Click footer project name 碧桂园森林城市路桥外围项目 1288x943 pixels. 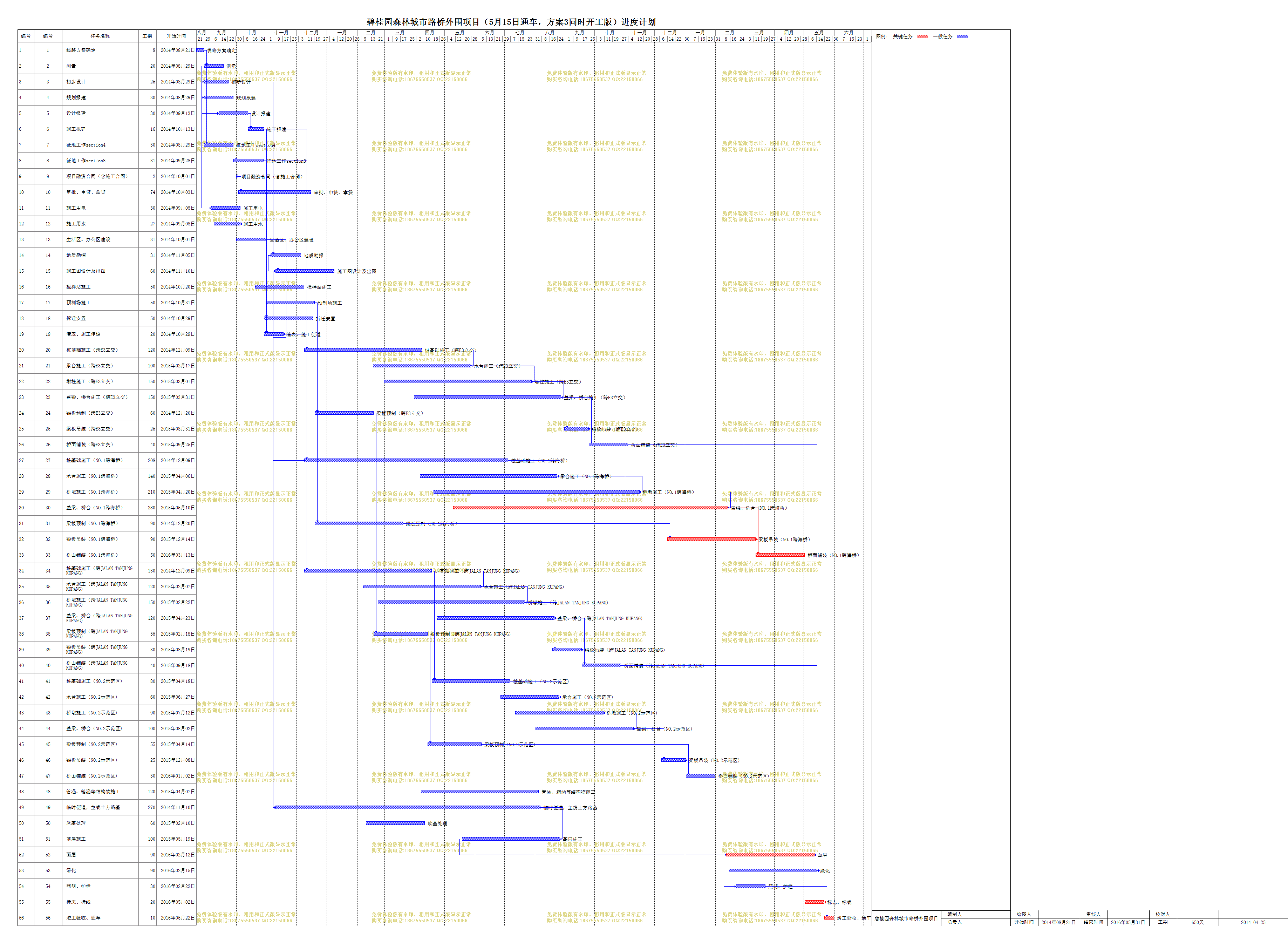click(906, 918)
